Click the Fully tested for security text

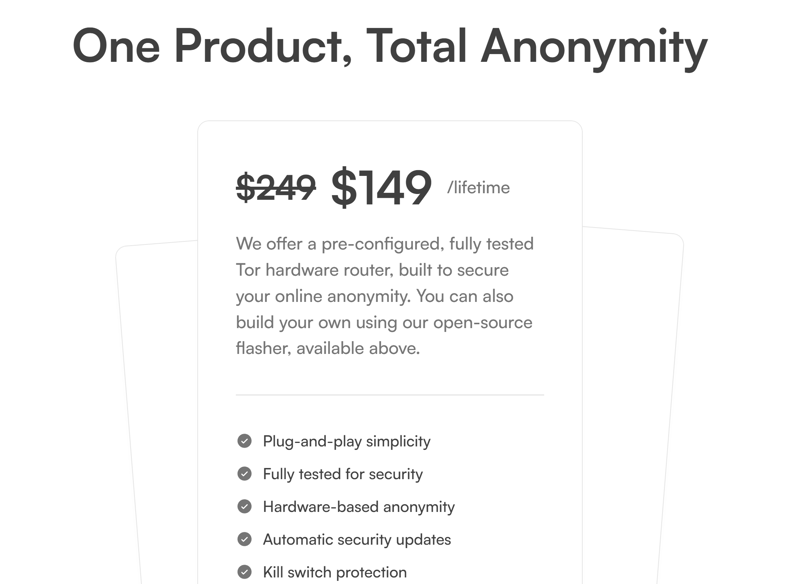343,474
